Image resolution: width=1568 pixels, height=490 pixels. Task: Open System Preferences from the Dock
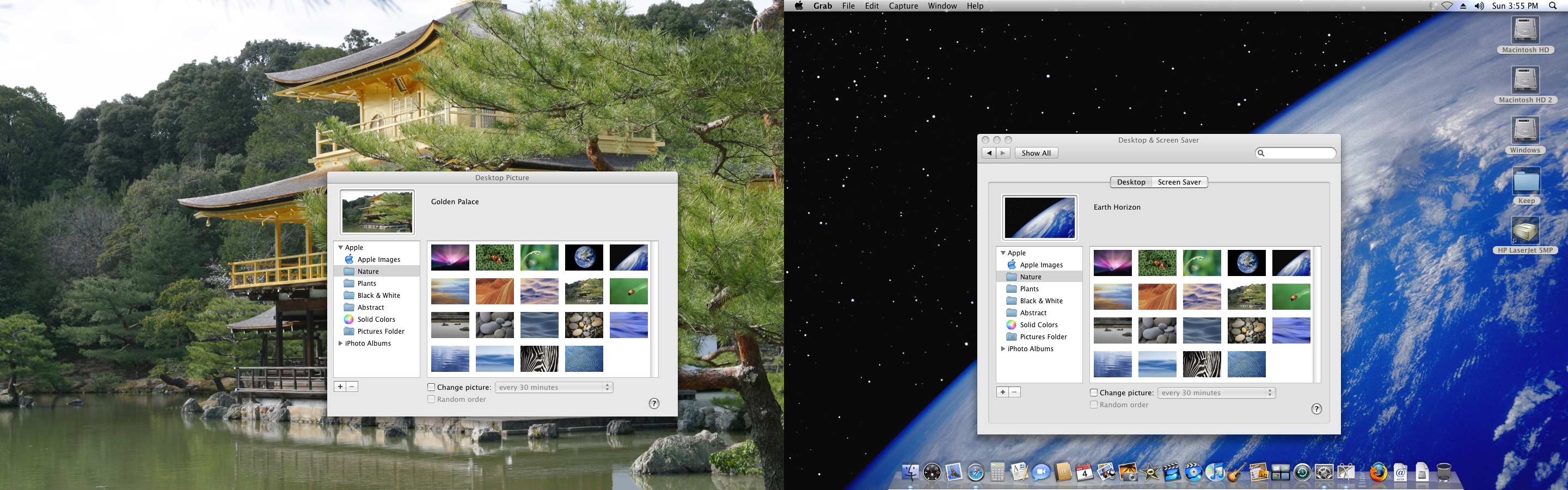coord(1325,471)
